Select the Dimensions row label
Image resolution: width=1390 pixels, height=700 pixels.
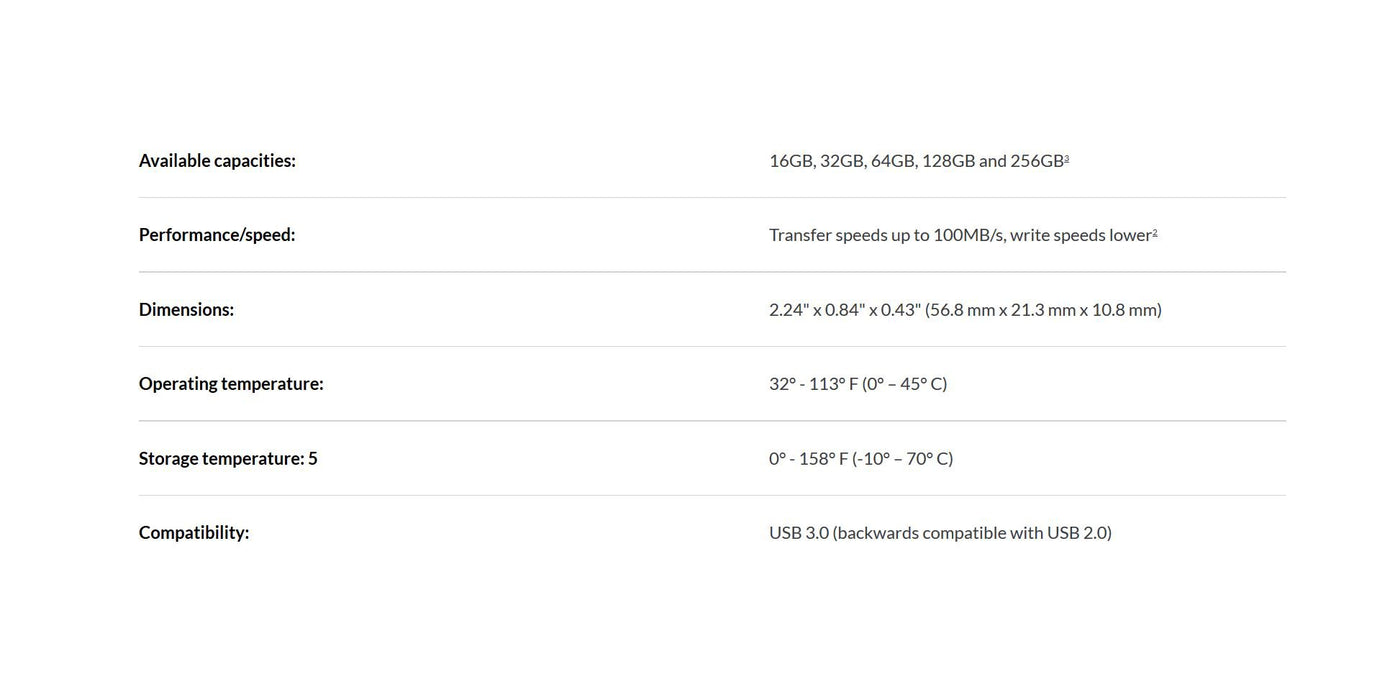[186, 310]
